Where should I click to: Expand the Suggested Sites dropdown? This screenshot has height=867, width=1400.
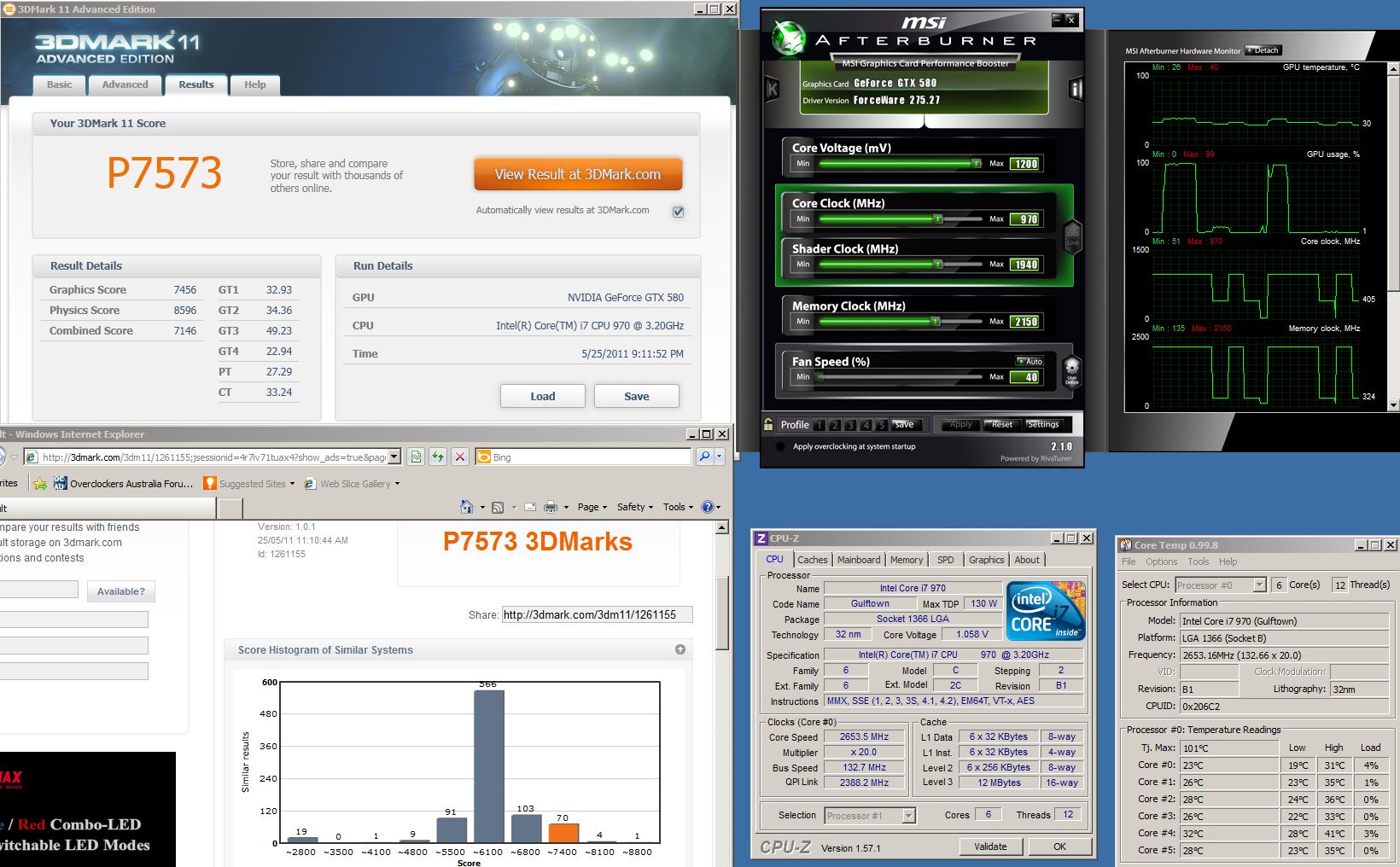point(292,484)
